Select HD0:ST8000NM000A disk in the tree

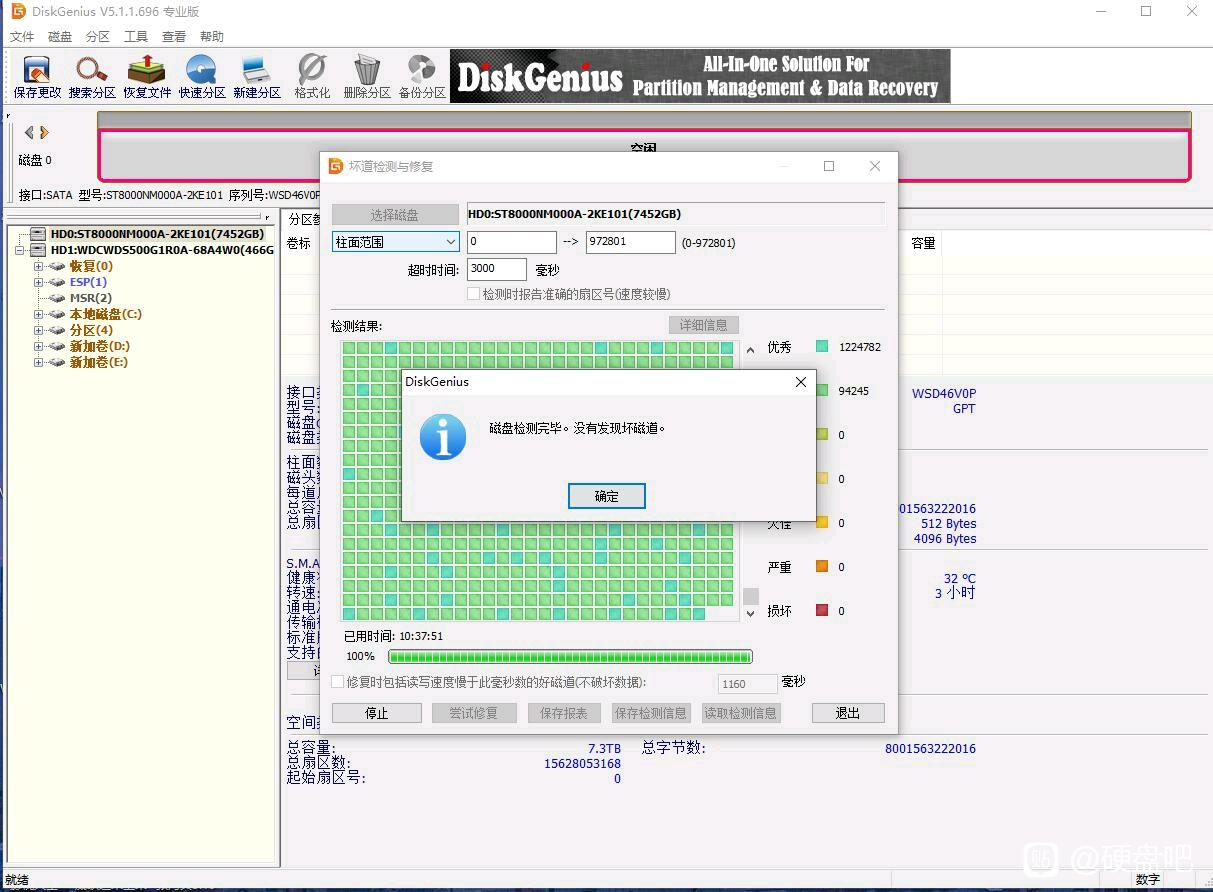[158, 234]
